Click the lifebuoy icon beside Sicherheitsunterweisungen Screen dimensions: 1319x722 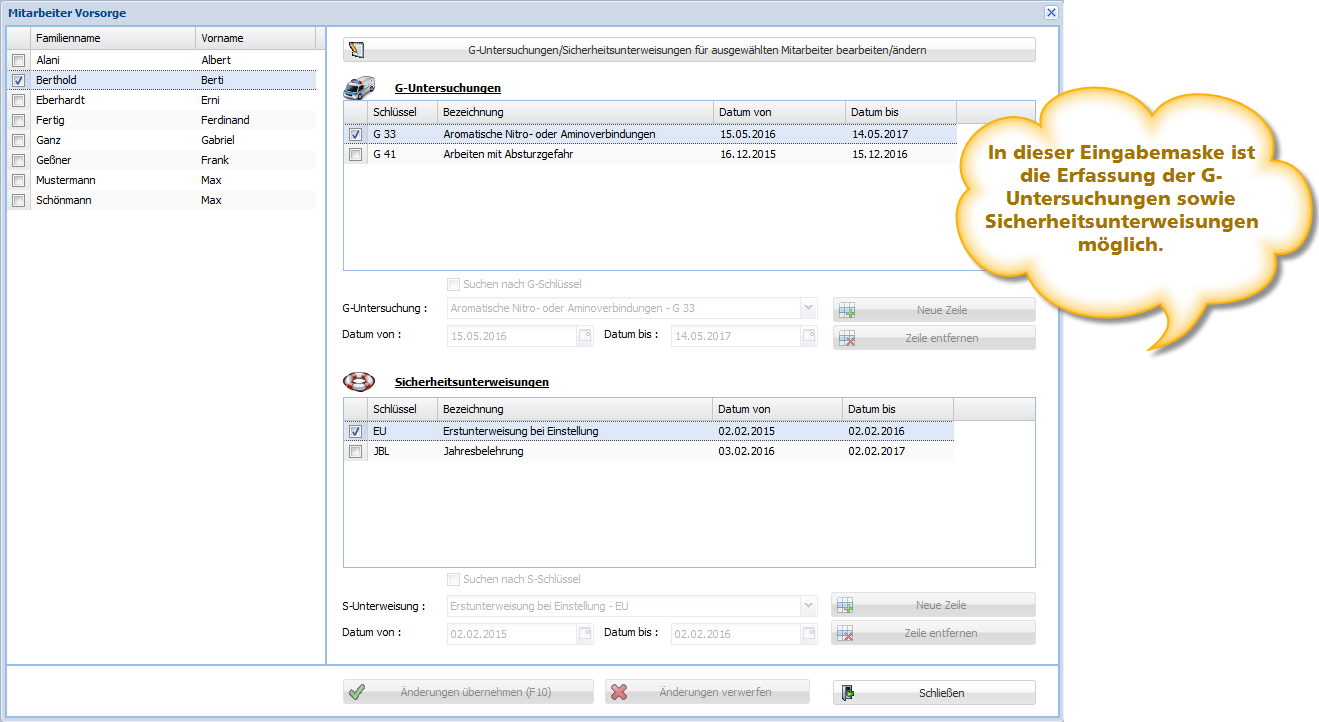coord(359,381)
